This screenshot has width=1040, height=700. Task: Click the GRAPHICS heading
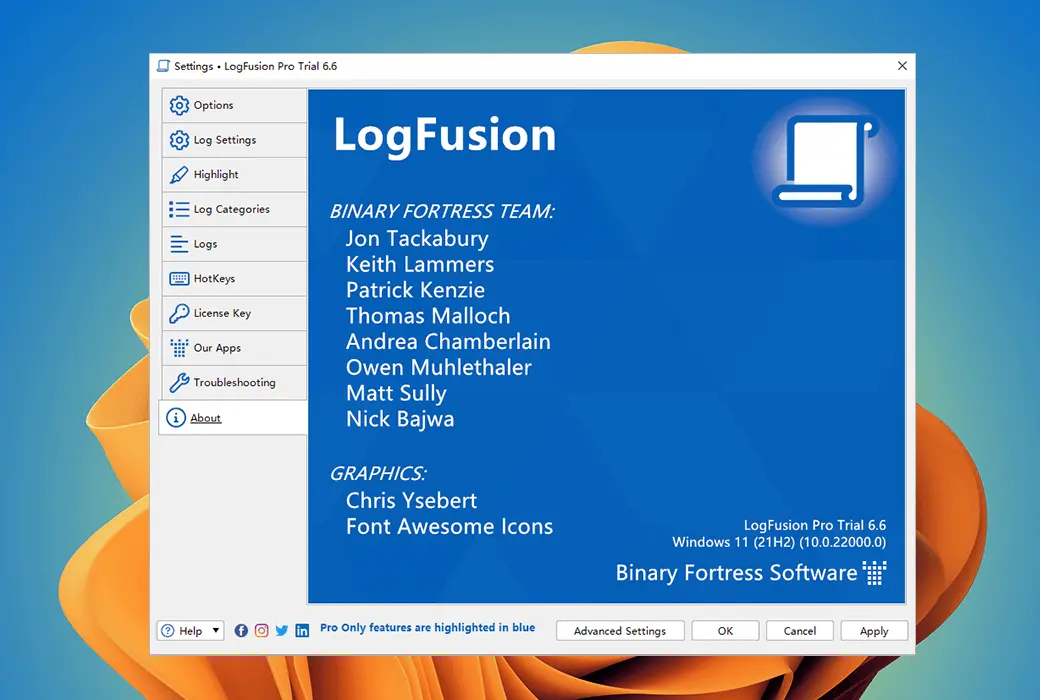coord(377,473)
